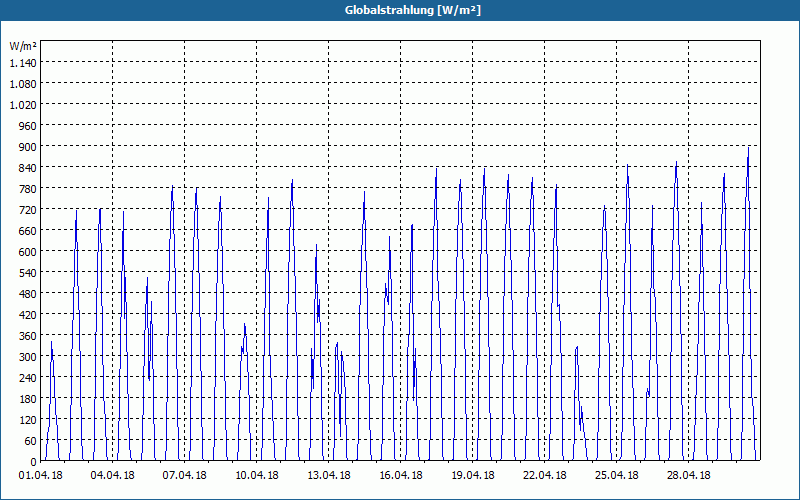The width and height of the screenshot is (800, 500).
Task: Click the 1.020 y-axis value
Action: (x=23, y=104)
